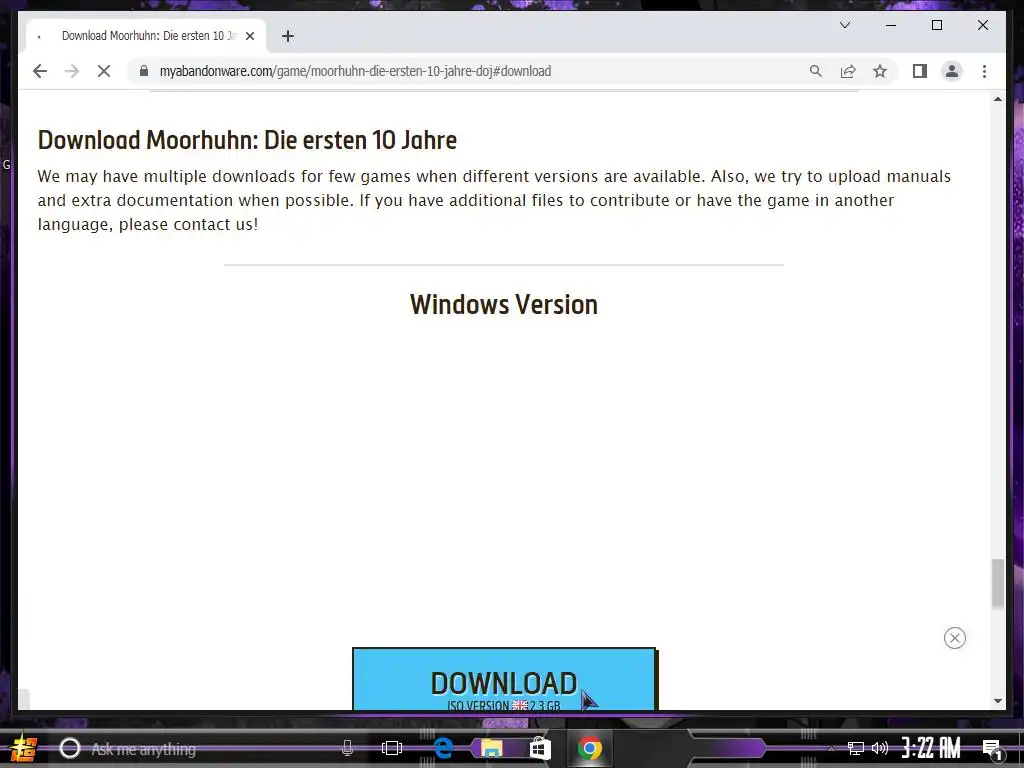The height and width of the screenshot is (768, 1024).
Task: Dismiss the ad with circled X
Action: [955, 638]
